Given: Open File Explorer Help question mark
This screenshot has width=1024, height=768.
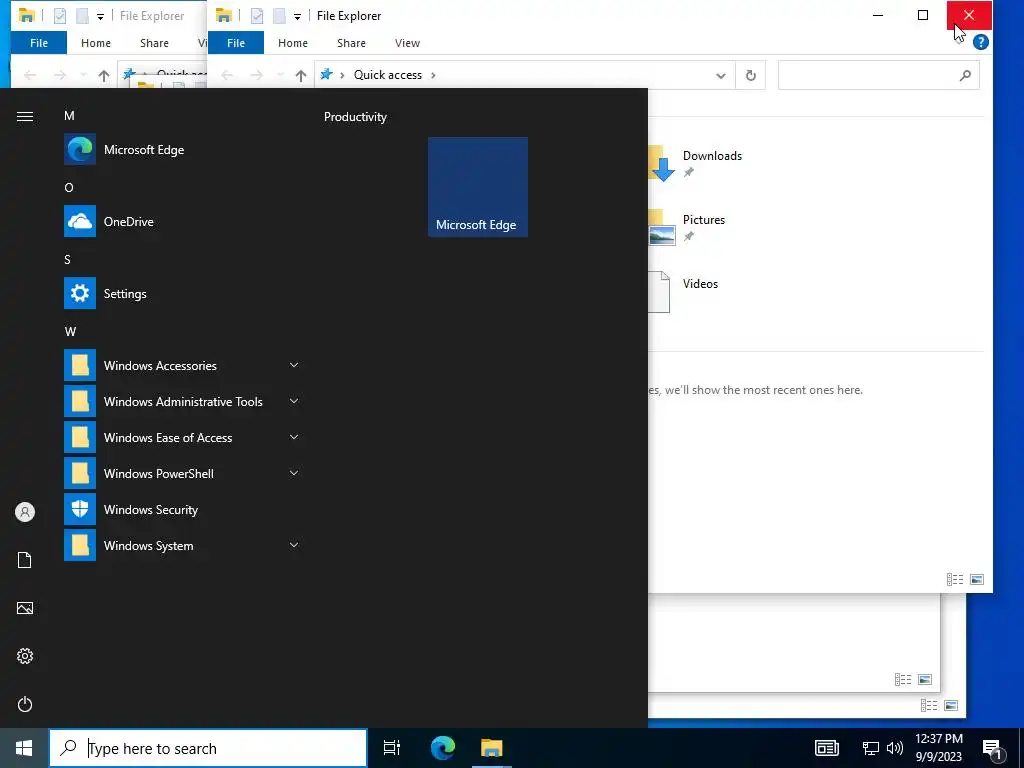Looking at the screenshot, I should (980, 42).
